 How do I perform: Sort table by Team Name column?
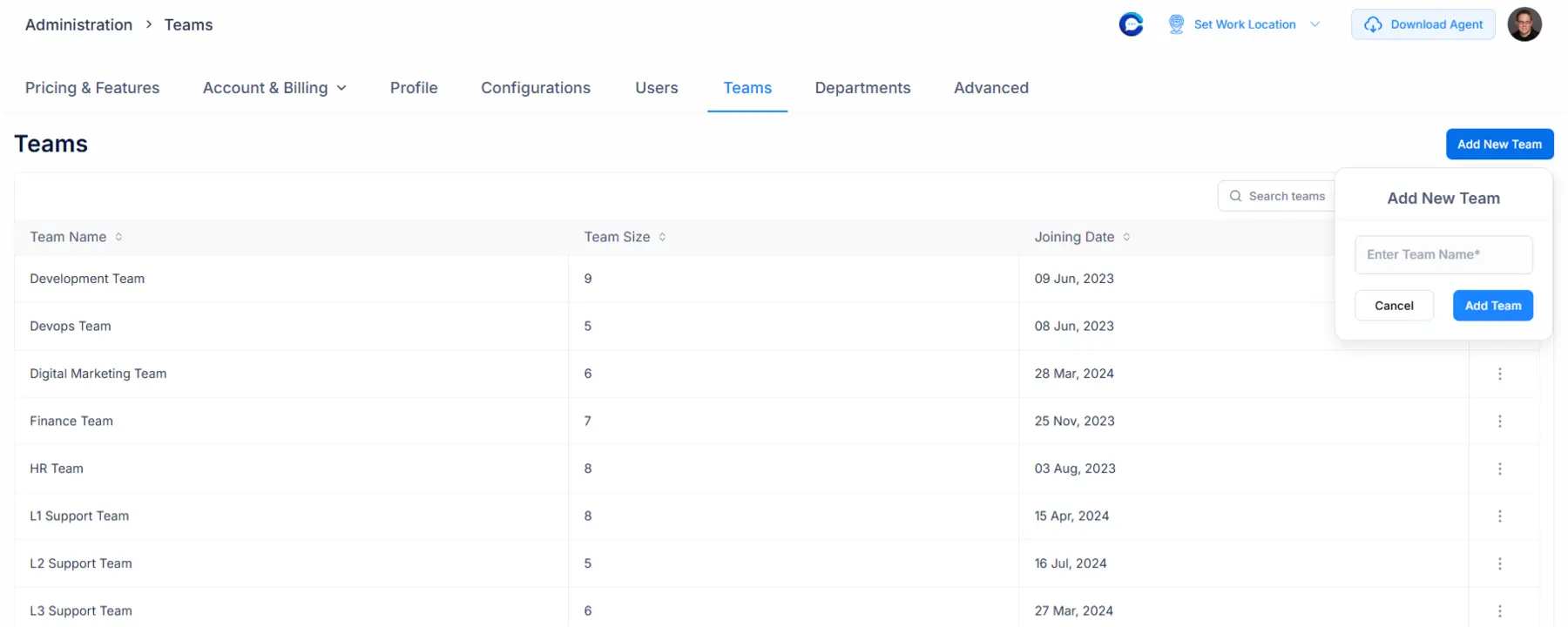pyautogui.click(x=118, y=237)
